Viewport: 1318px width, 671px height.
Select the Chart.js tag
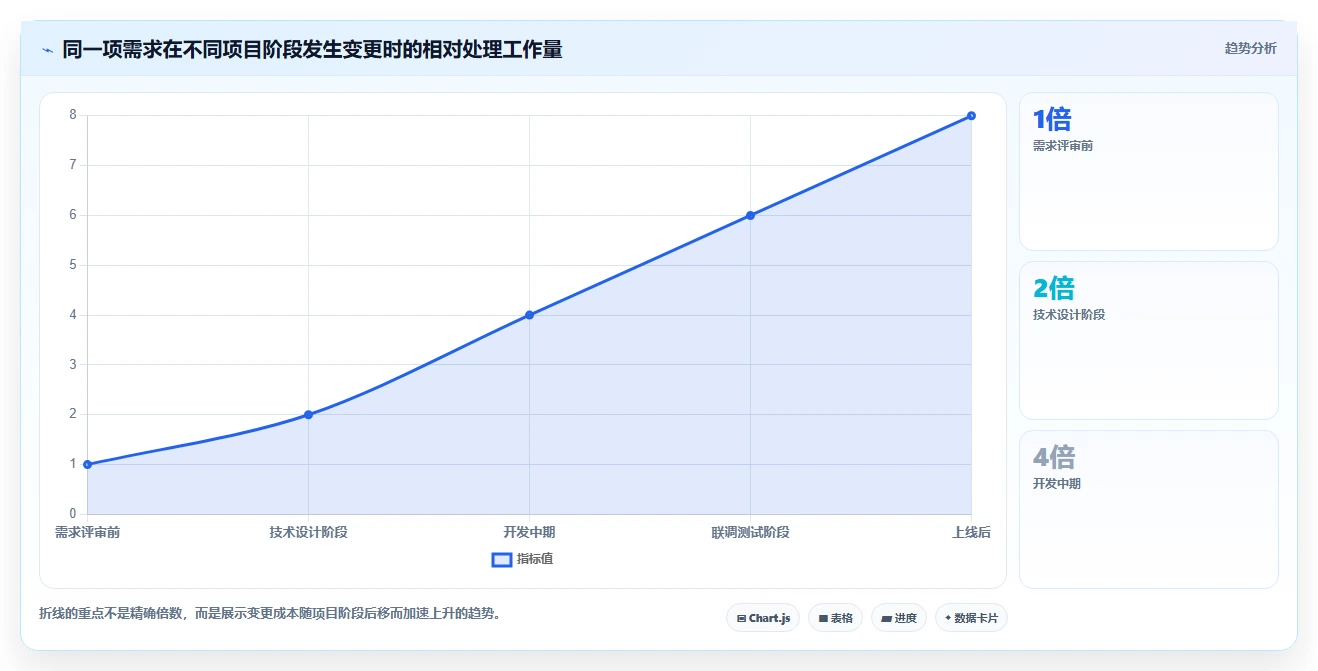[763, 618]
